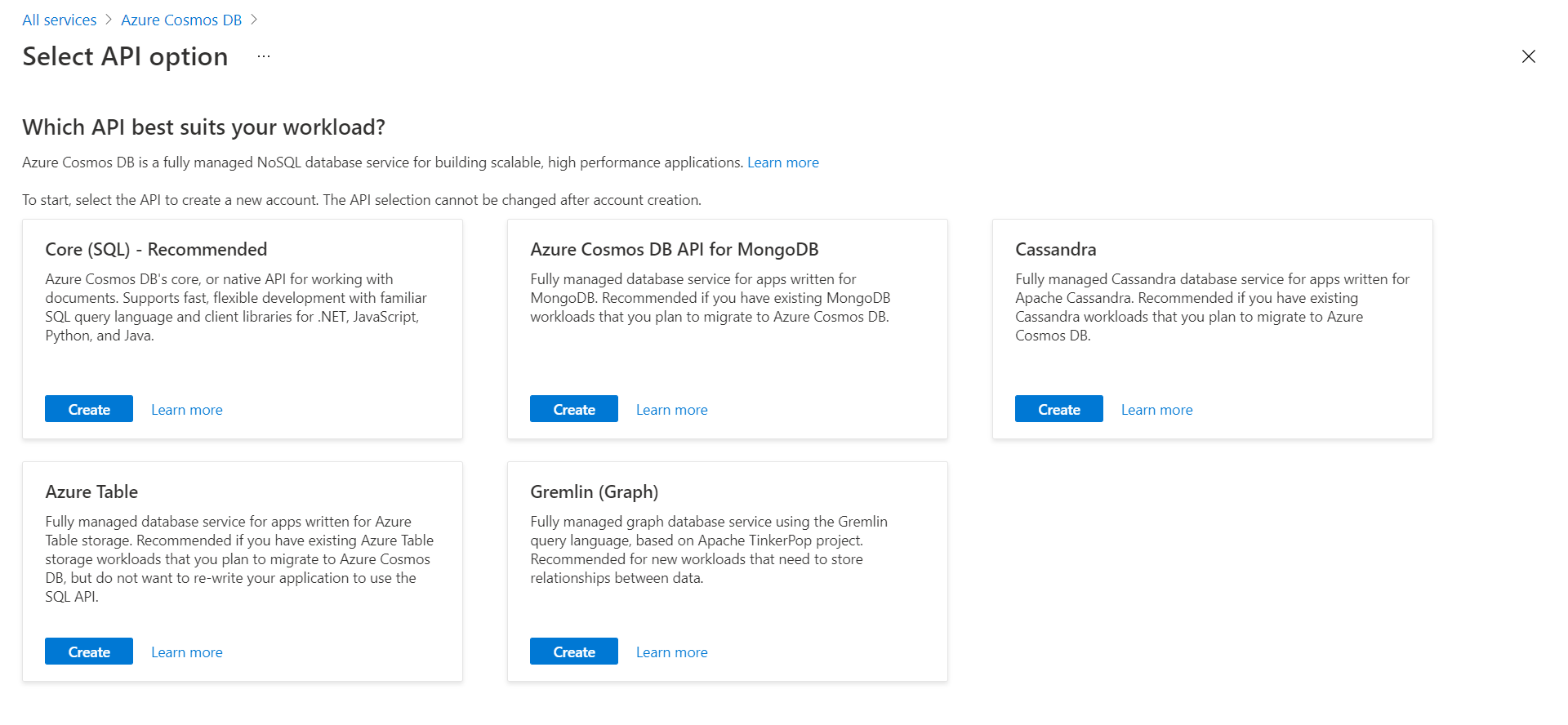Click the Gremlin (Graph) card heading
The height and width of the screenshot is (725, 1568).
(x=594, y=491)
